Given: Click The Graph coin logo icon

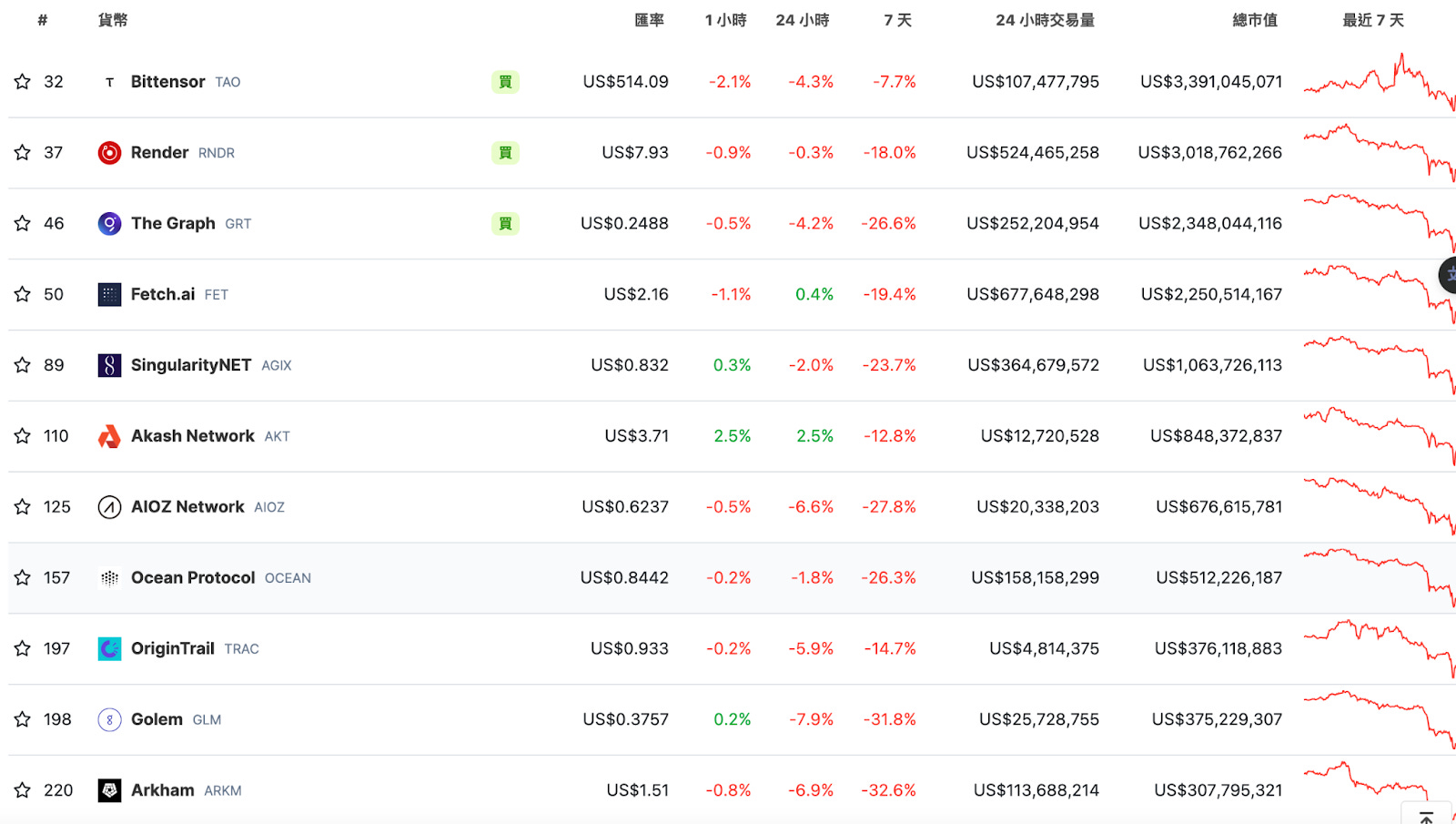Looking at the screenshot, I should (x=109, y=224).
